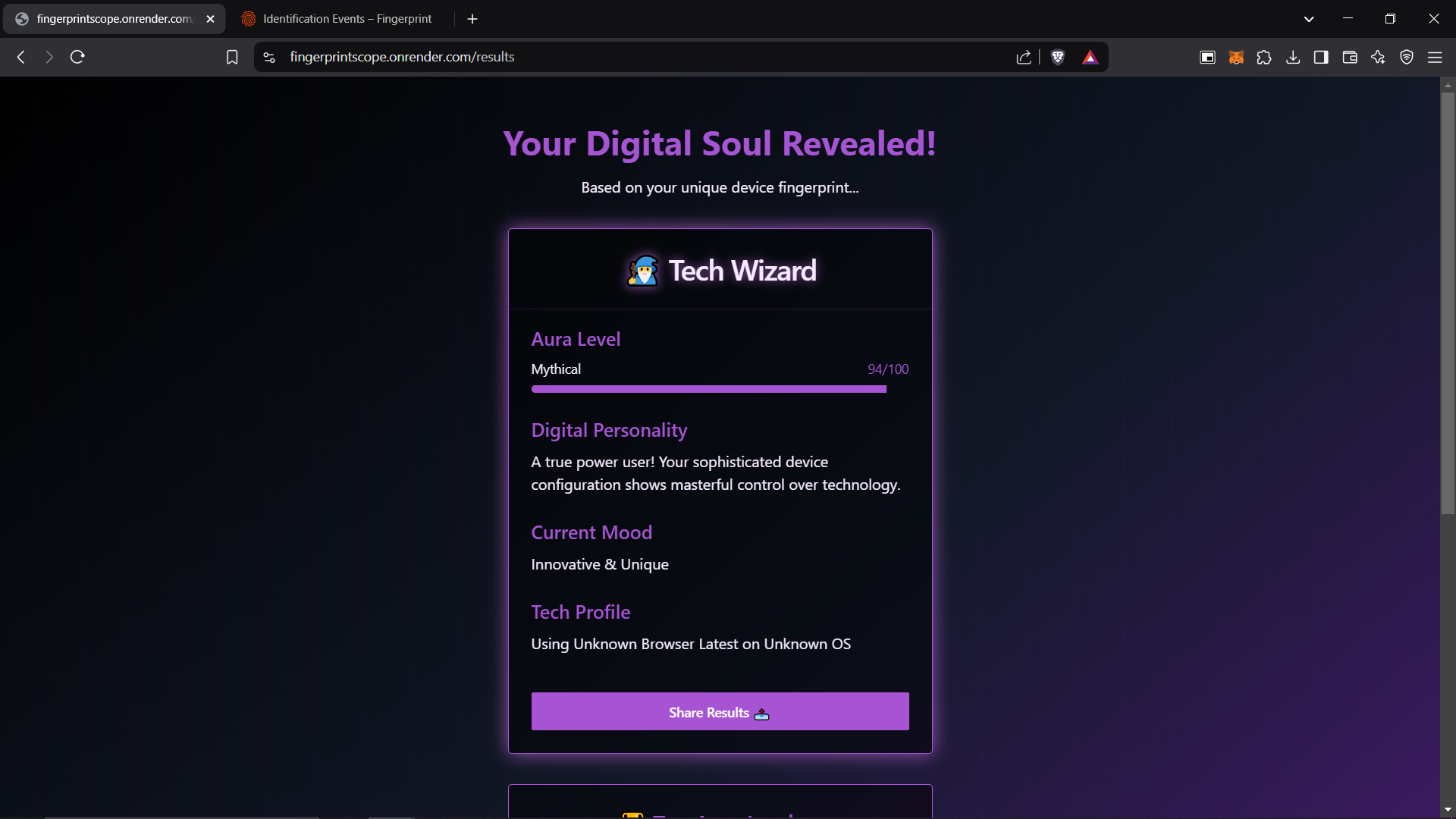Open the MetaMask fox extension

(x=1236, y=57)
